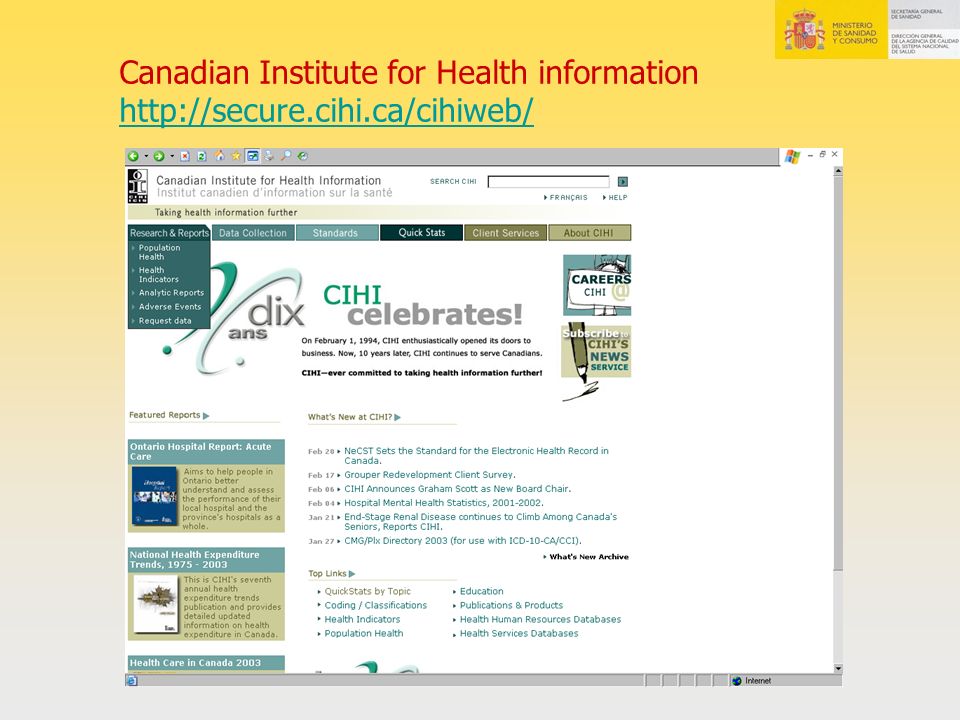The height and width of the screenshot is (720, 960).
Task: Open the Help link
Action: click(x=615, y=198)
